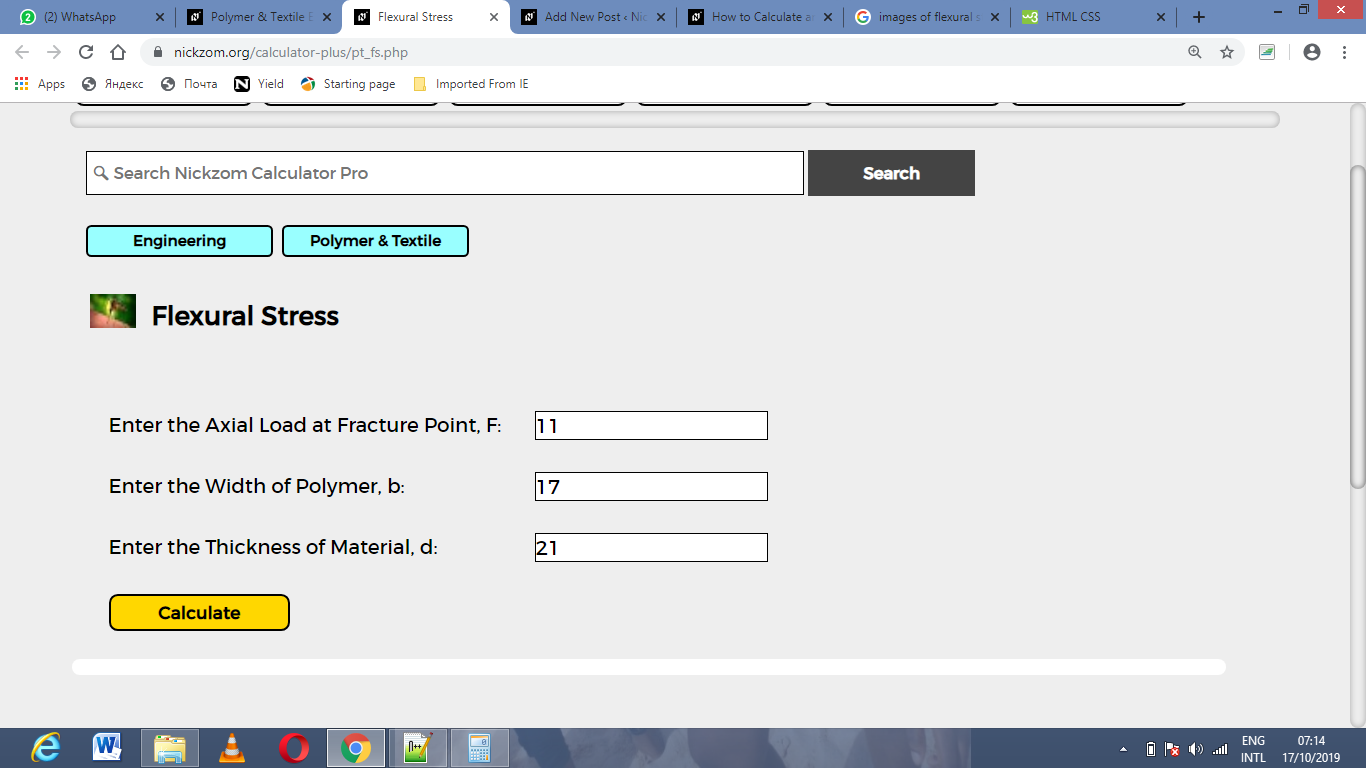1366x768 pixels.
Task: Click the yellow Calculate button
Action: click(x=199, y=613)
